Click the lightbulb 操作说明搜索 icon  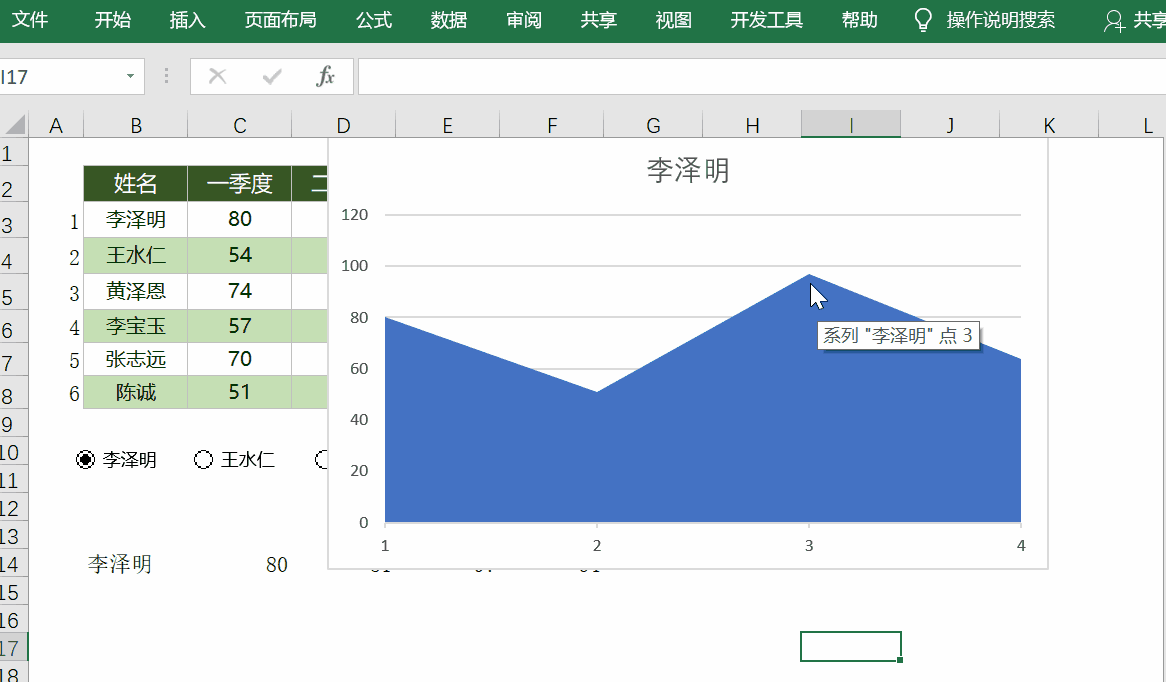coord(923,20)
